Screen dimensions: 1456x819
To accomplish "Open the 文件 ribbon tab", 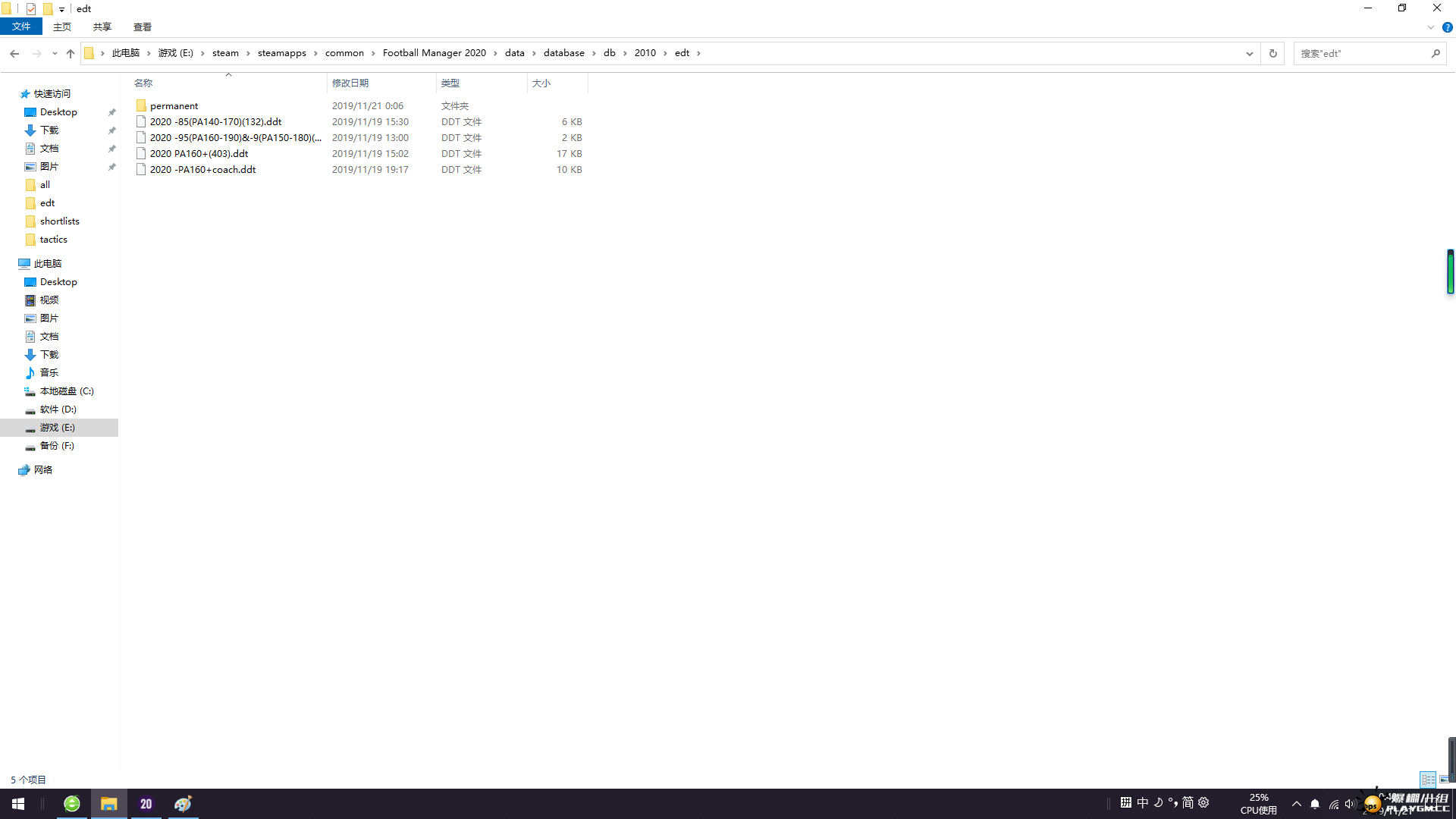I will pos(21,27).
